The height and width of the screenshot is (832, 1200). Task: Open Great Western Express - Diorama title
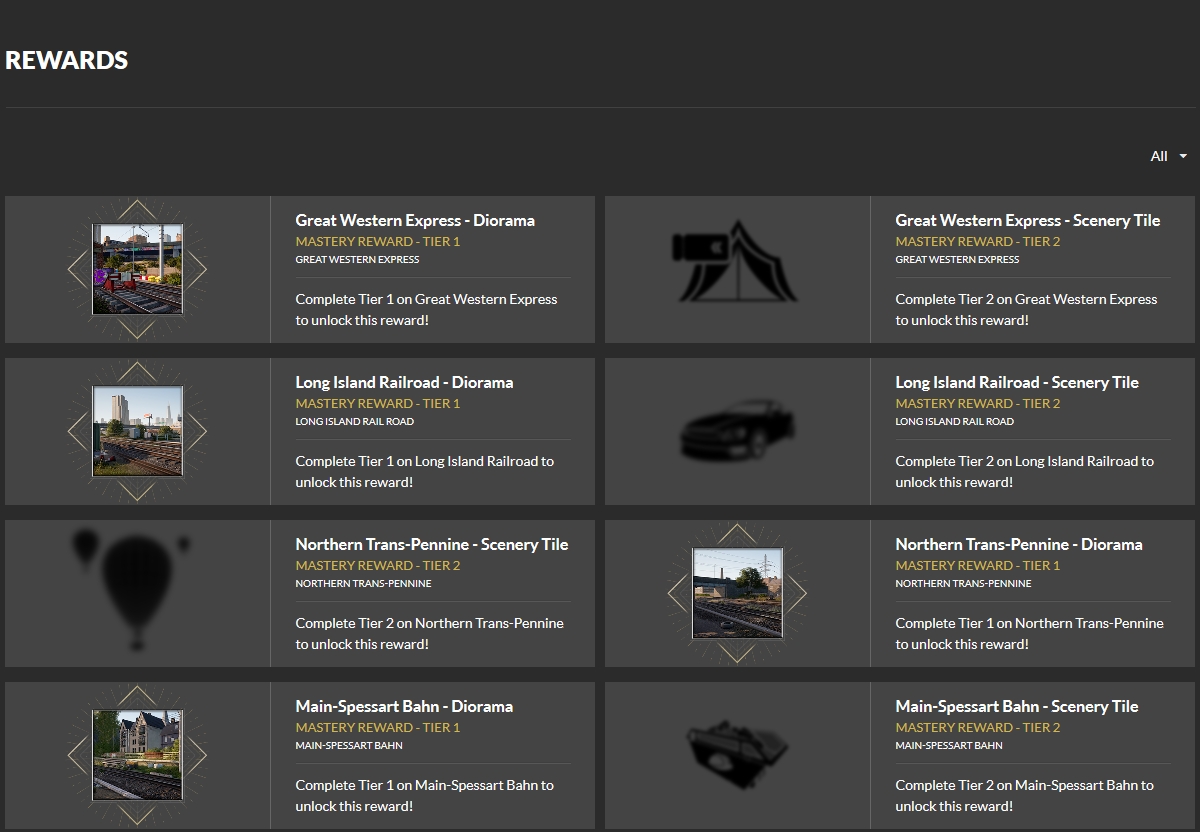click(x=415, y=220)
